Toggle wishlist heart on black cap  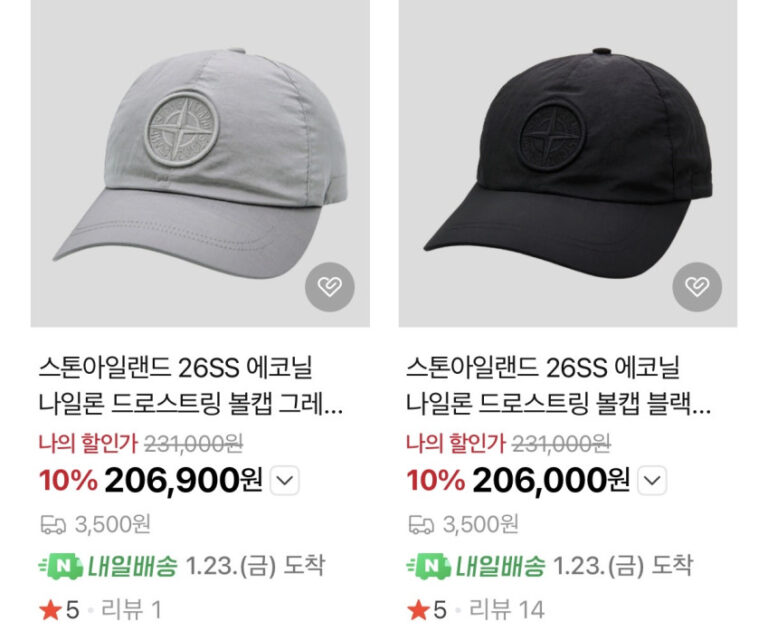pos(697,287)
